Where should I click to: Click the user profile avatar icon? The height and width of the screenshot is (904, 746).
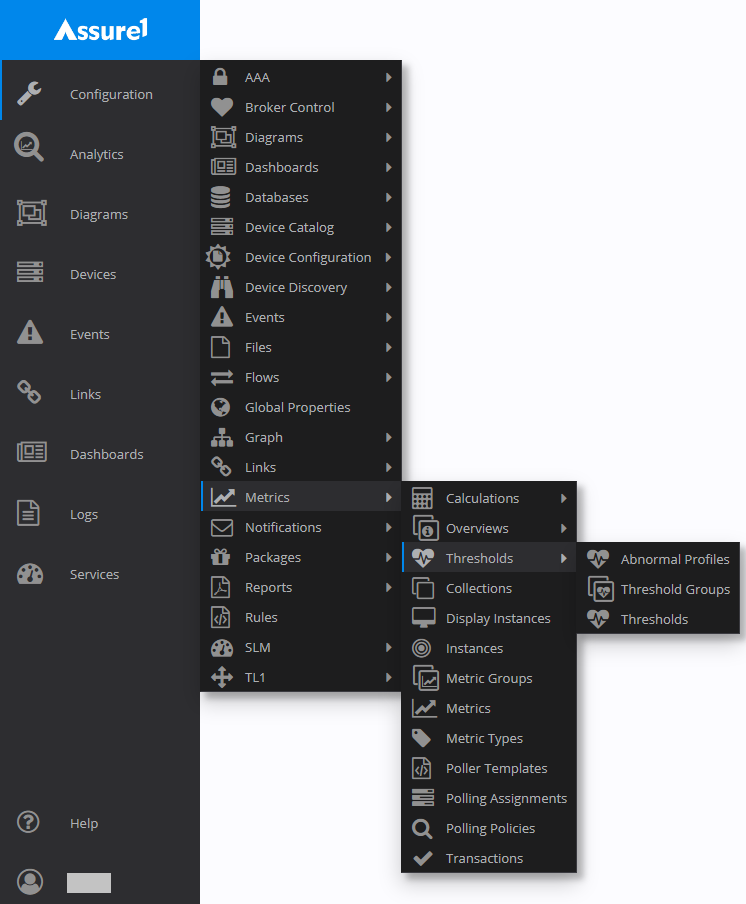pos(30,882)
